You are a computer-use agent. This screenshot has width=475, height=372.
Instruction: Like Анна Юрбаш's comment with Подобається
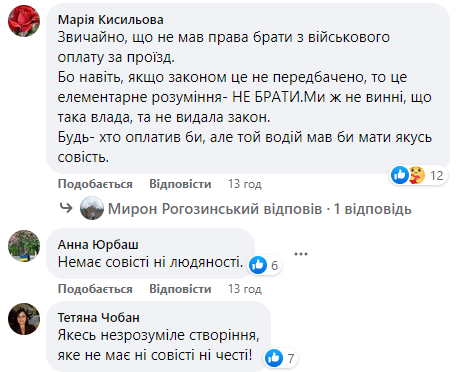click(95, 289)
